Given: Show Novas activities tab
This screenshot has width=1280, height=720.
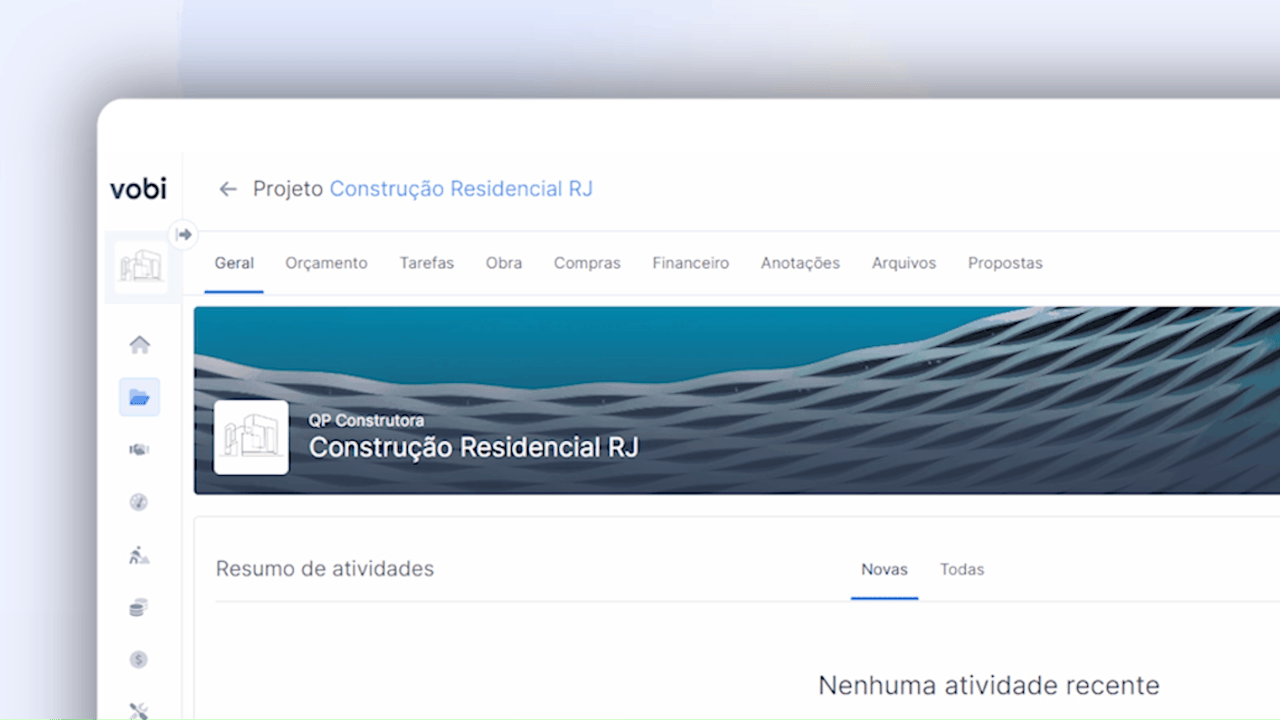Looking at the screenshot, I should [x=885, y=570].
